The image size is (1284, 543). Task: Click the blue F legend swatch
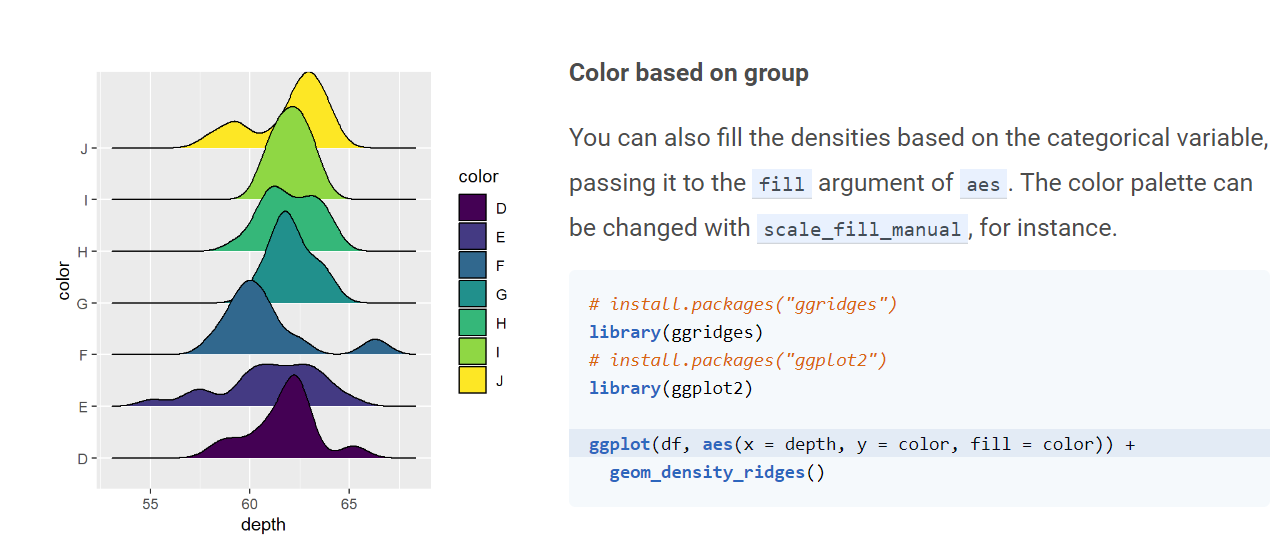472,265
